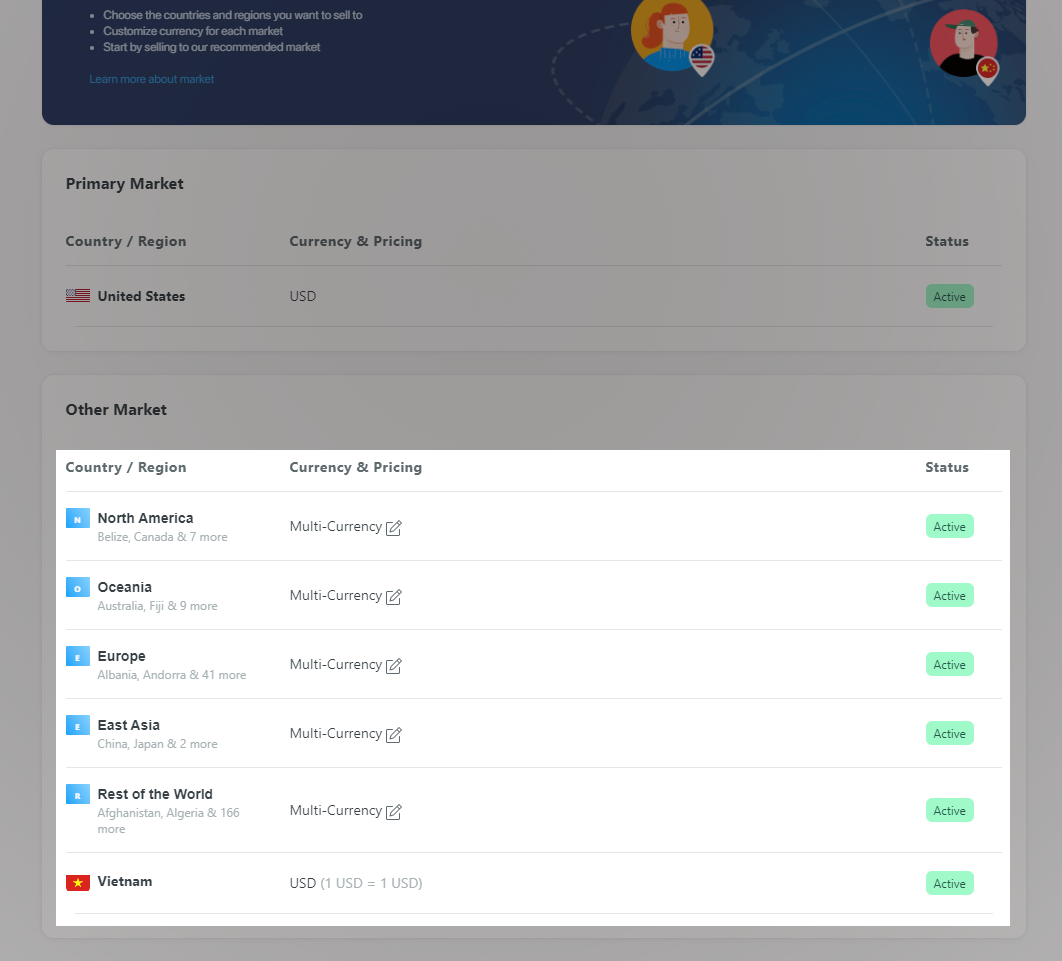The image size is (1062, 961).
Task: Edit Rest of the World multi-currency pricing
Action: pyautogui.click(x=394, y=811)
